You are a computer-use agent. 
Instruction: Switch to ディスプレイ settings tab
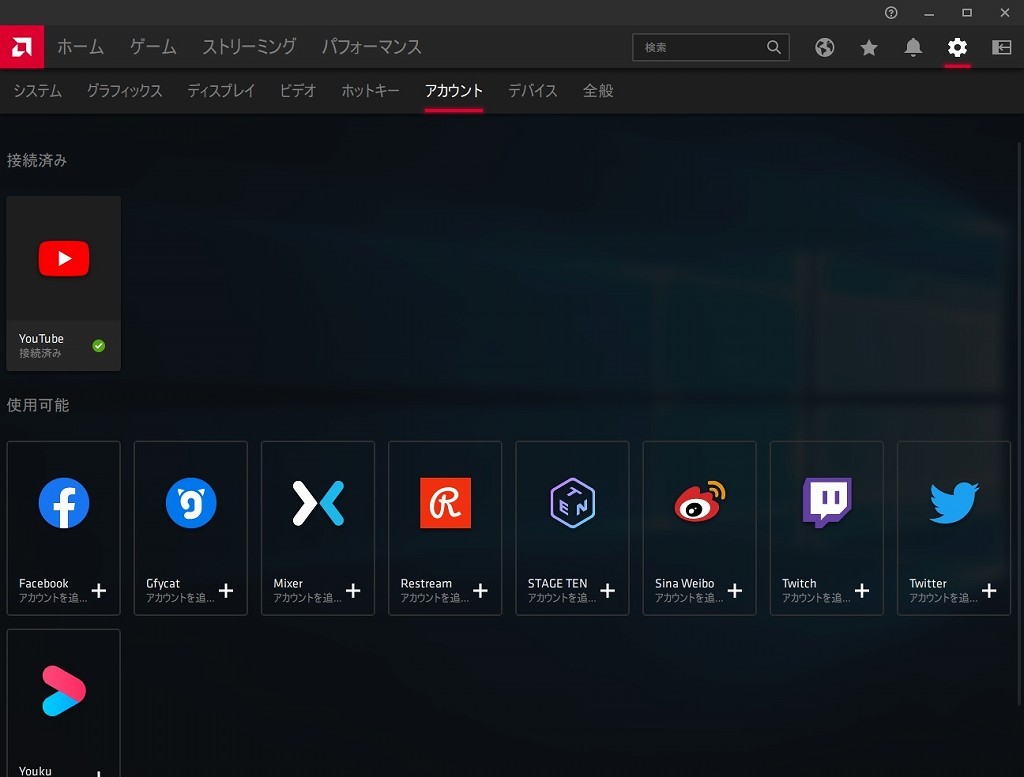pyautogui.click(x=221, y=91)
